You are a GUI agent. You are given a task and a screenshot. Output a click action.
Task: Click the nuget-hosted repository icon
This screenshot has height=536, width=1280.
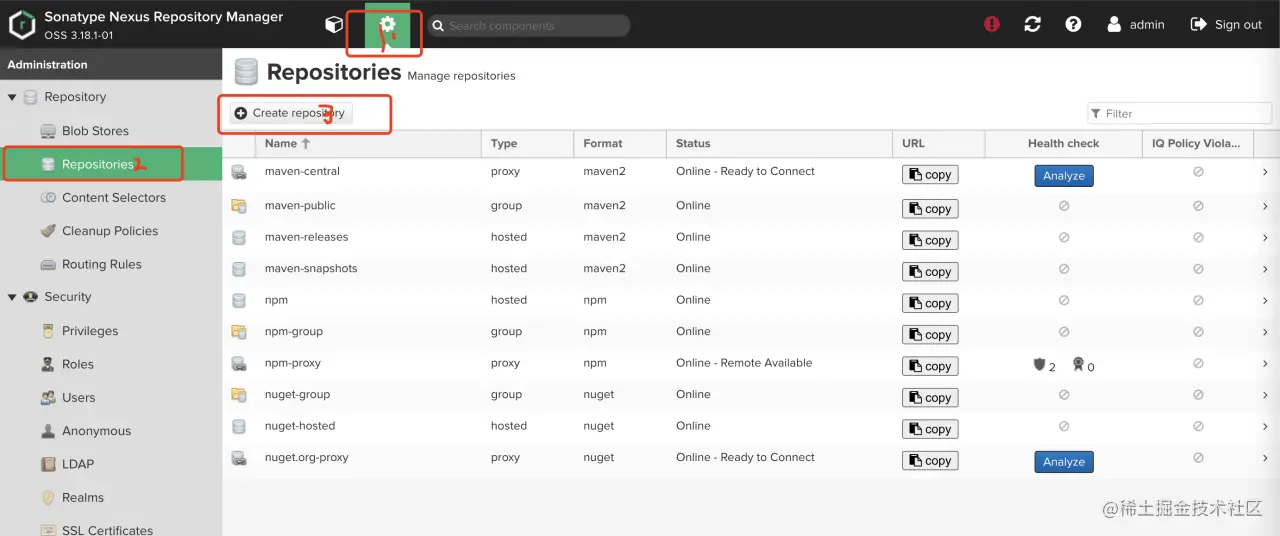pyautogui.click(x=239, y=427)
